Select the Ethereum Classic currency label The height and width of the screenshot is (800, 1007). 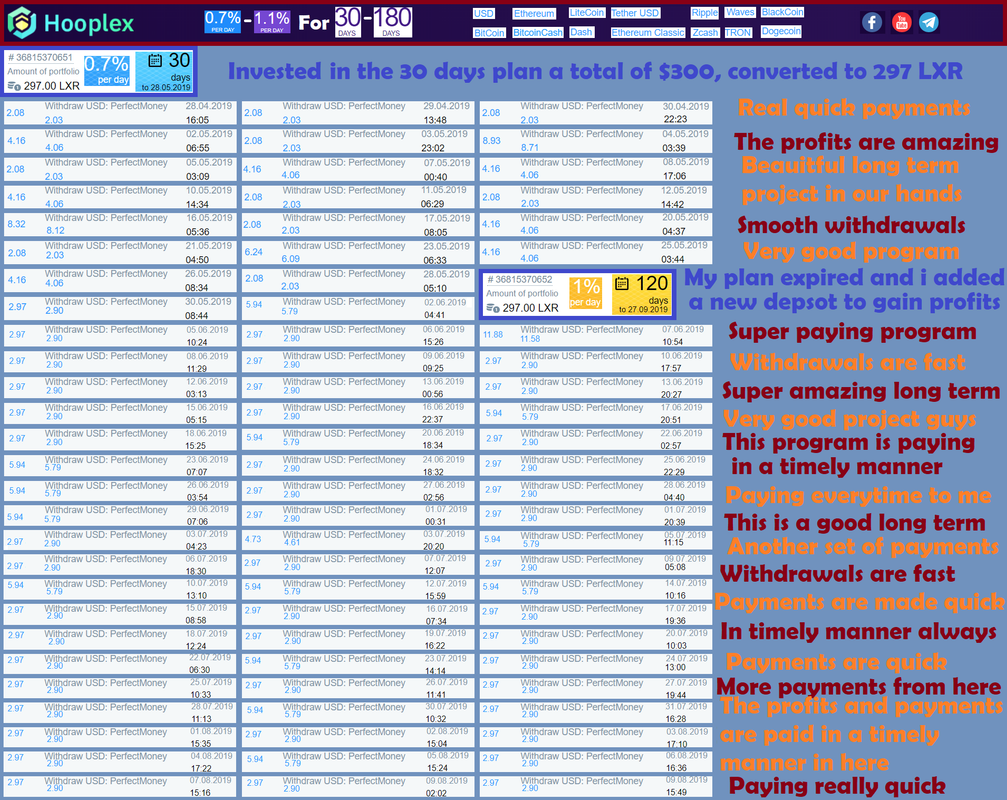(x=648, y=33)
